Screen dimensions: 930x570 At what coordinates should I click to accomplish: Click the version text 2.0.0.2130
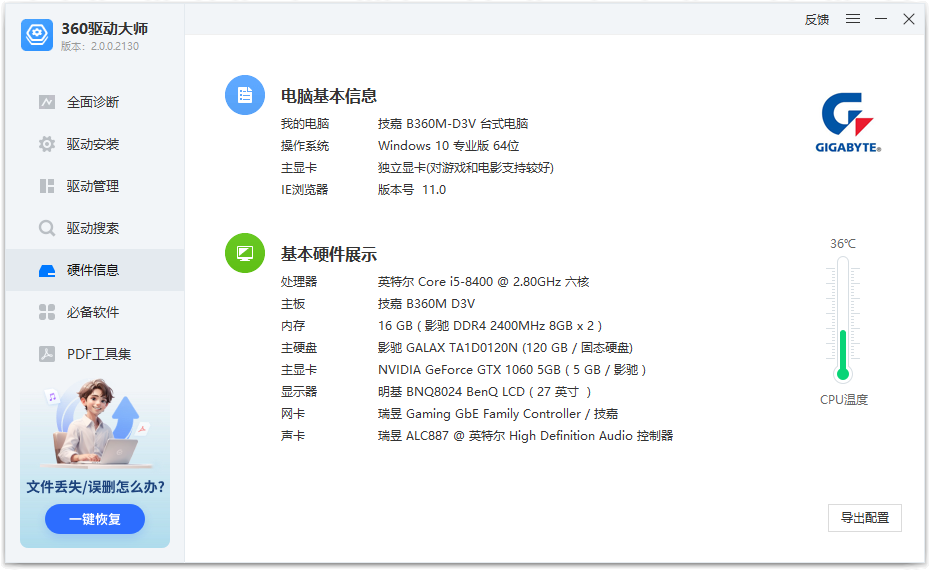114,46
